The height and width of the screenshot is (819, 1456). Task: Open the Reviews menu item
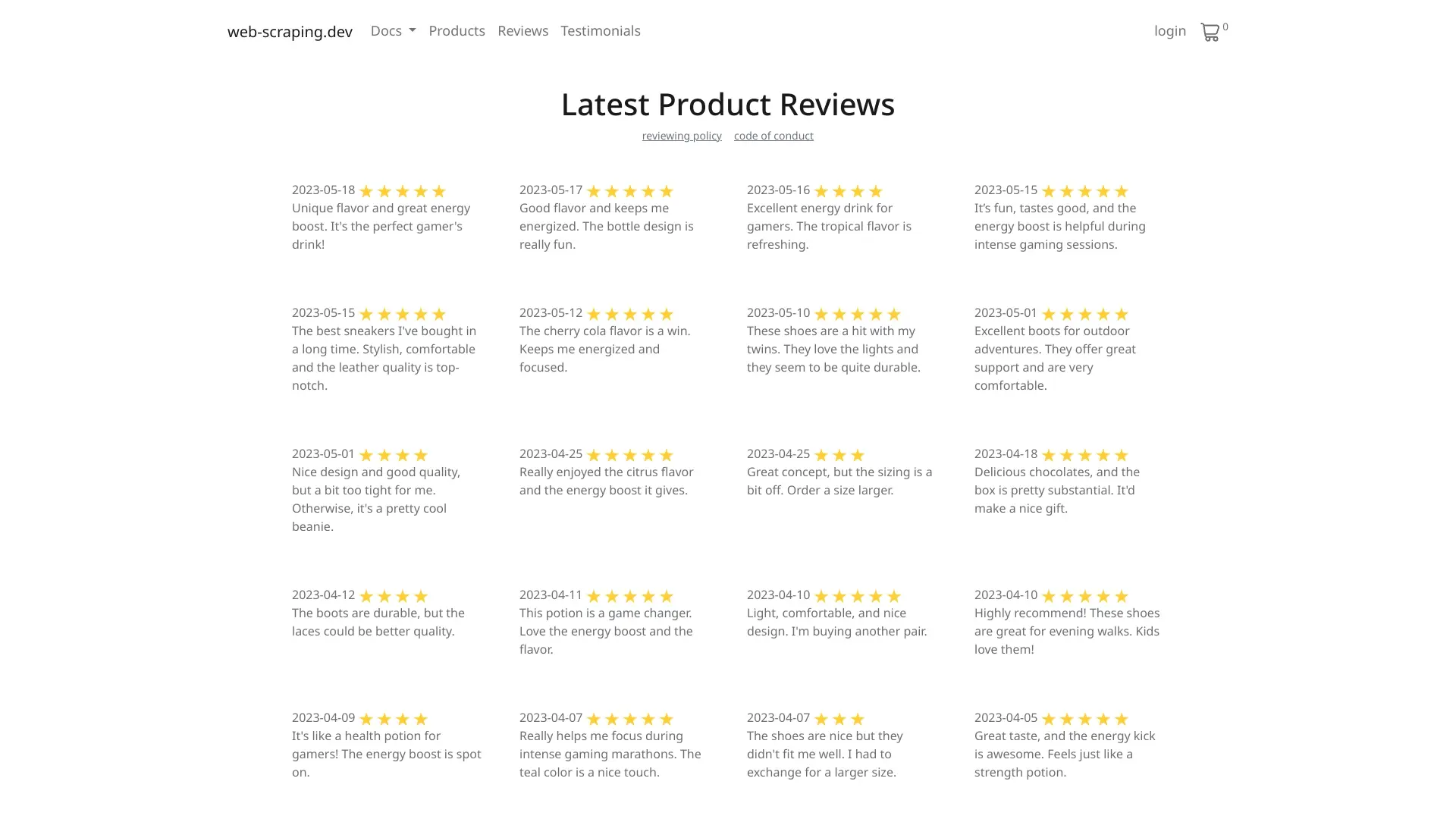pyautogui.click(x=522, y=31)
